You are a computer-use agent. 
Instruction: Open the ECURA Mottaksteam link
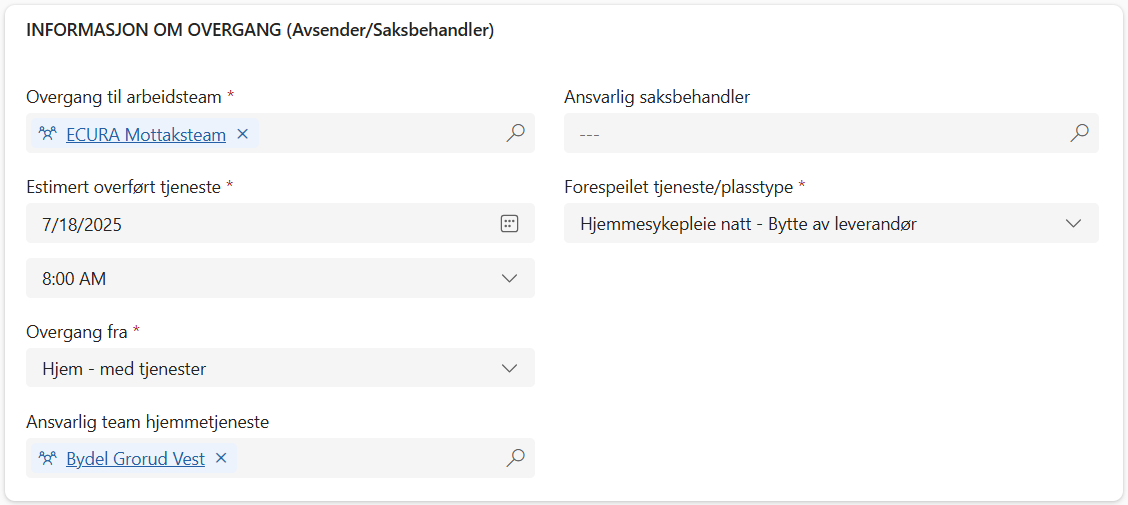(146, 135)
